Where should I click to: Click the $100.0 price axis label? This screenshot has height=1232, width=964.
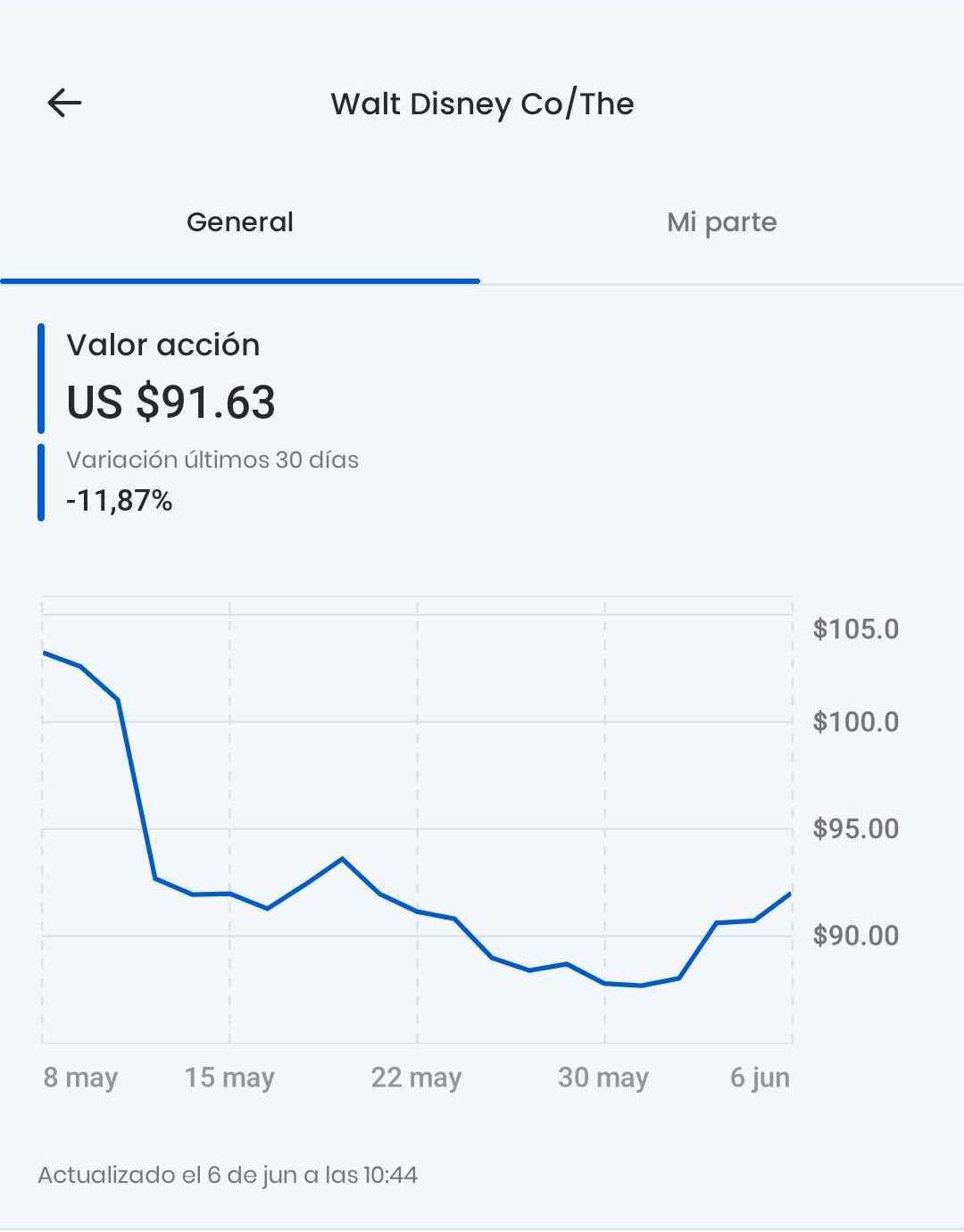[x=855, y=721]
